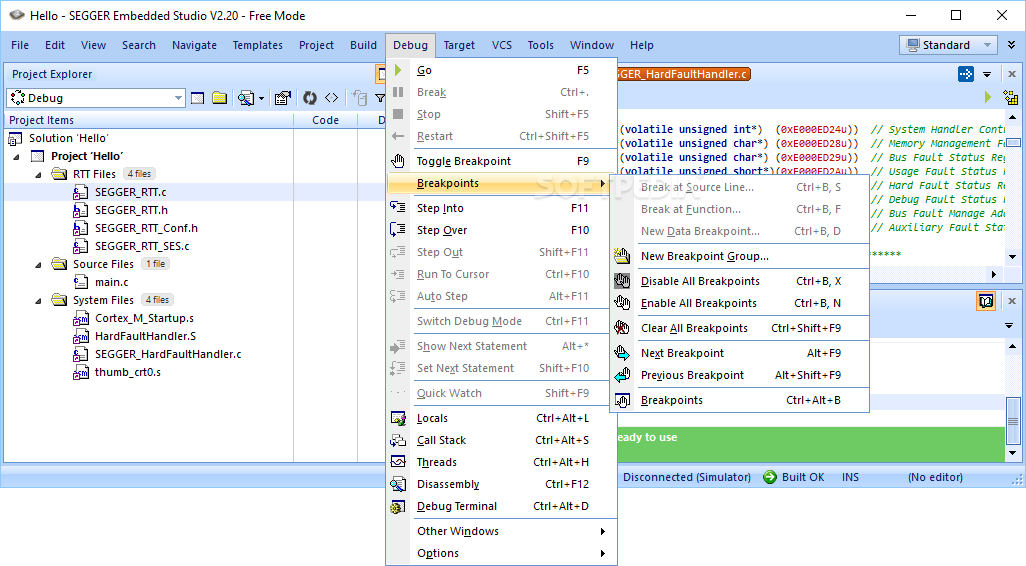Click the Threads icon
Screen dimensions: 1026x566
398,462
